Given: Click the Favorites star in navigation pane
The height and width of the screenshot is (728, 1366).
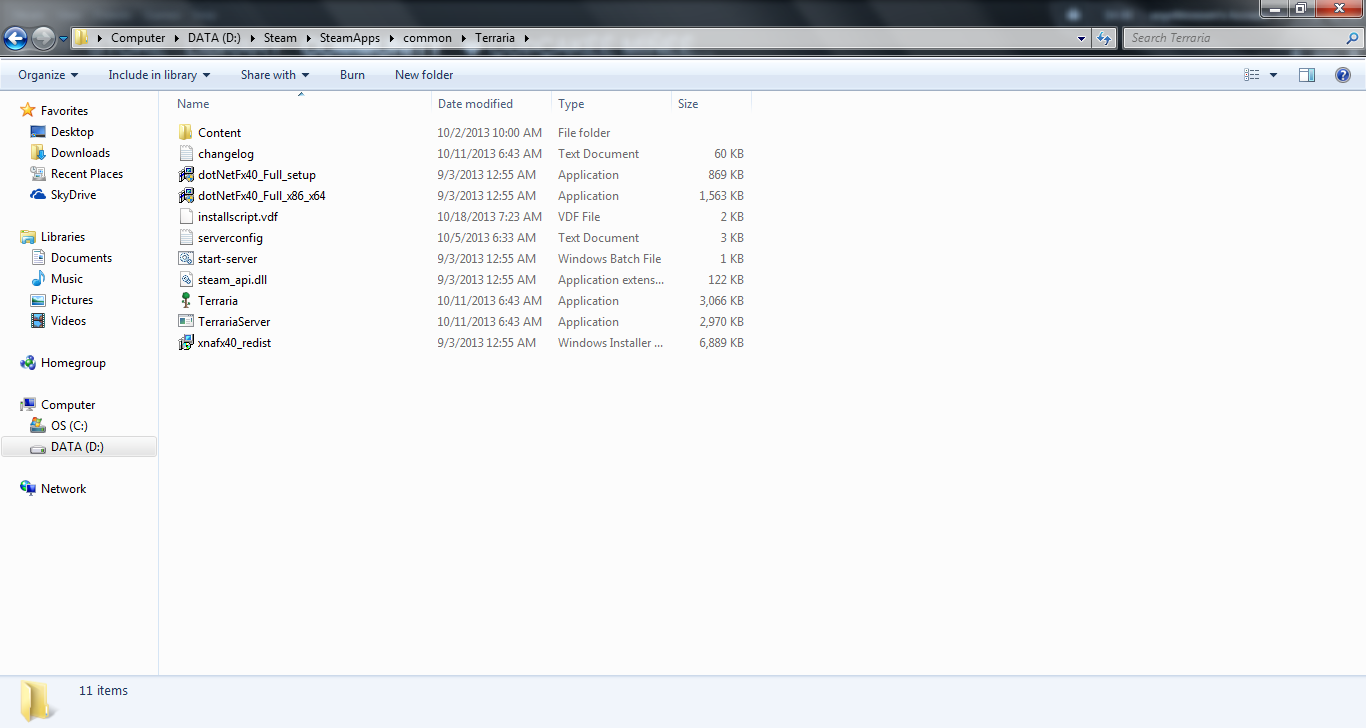Looking at the screenshot, I should (x=28, y=111).
